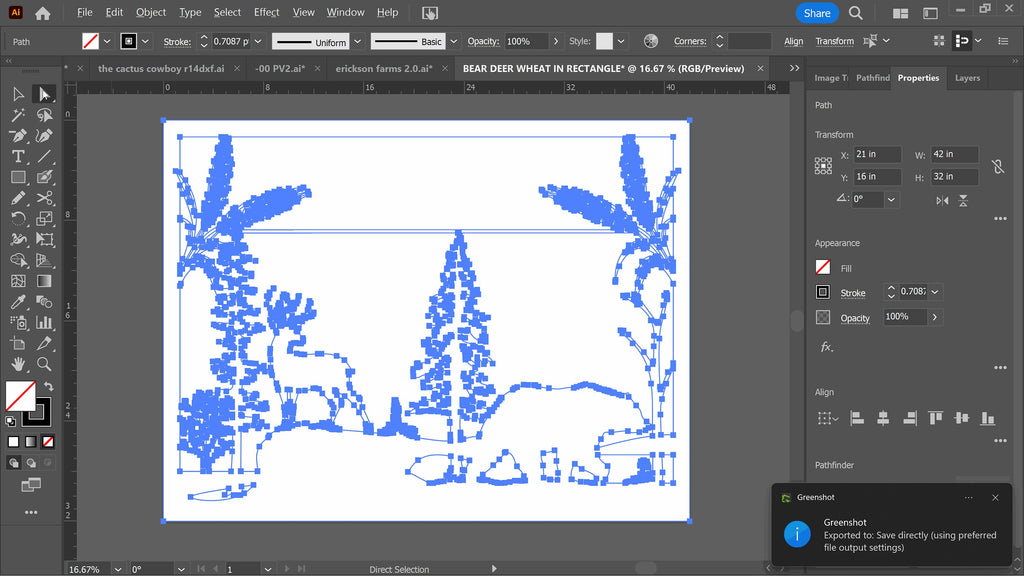Select the Zoom tool
This screenshot has height=576, width=1024.
coord(44,364)
